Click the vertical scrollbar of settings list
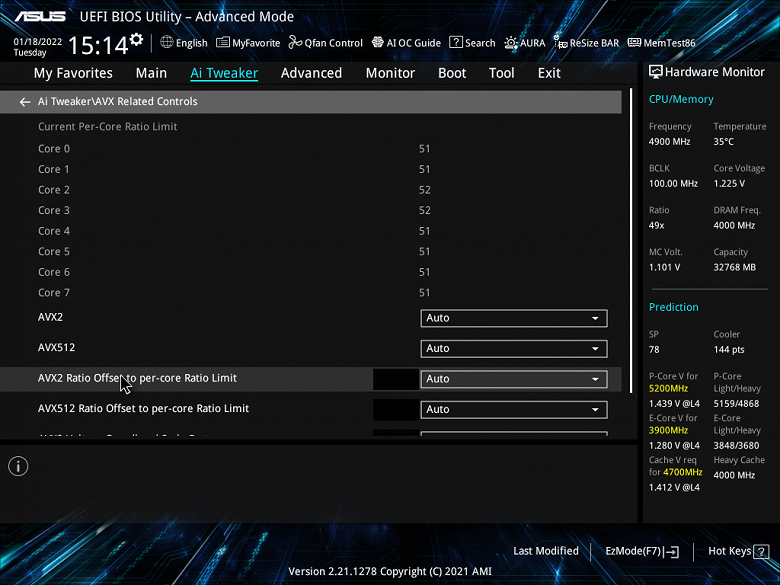The width and height of the screenshot is (780, 585). pos(631,241)
